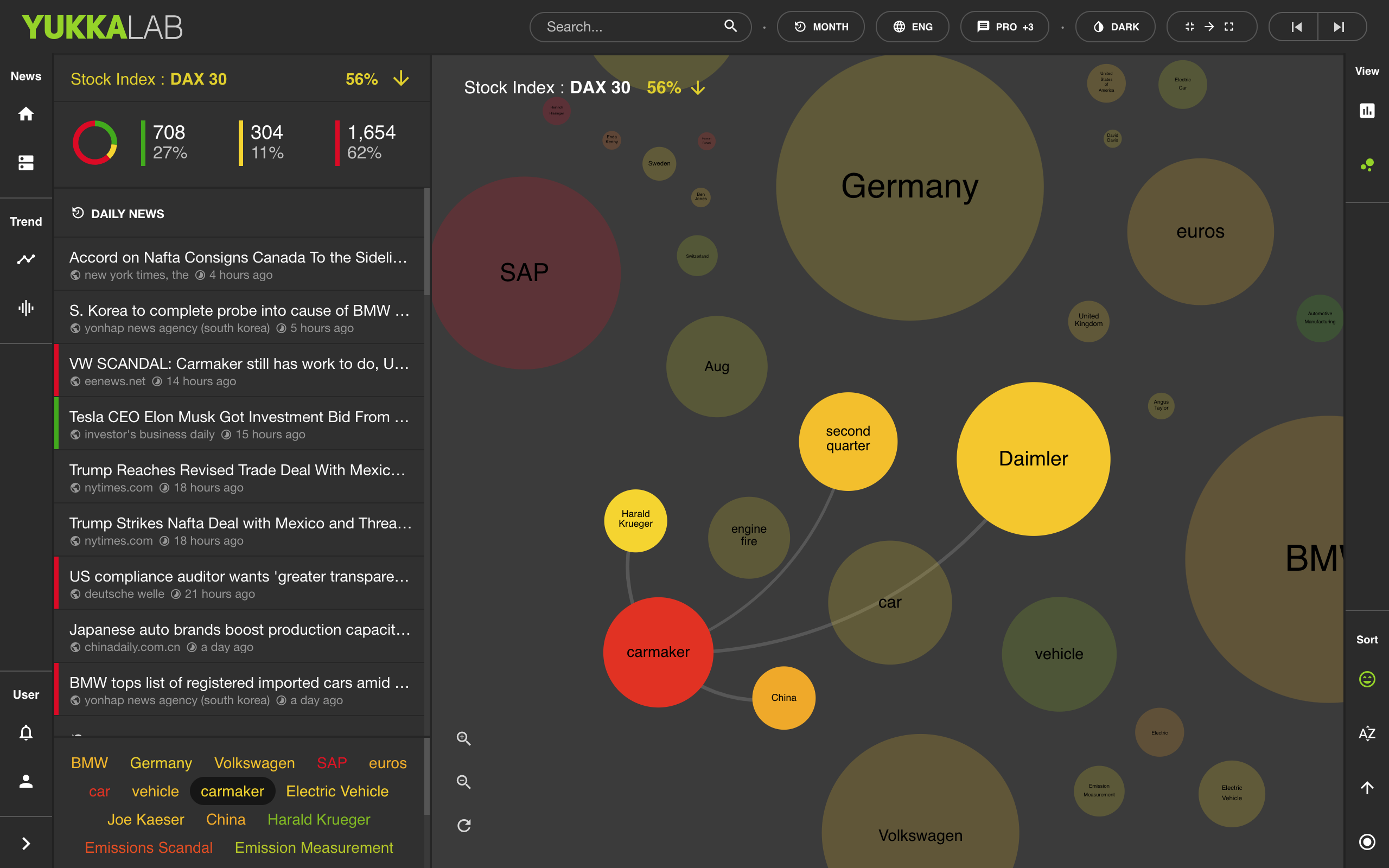
Task: Toggle the DARK theme button
Action: coord(1115,27)
